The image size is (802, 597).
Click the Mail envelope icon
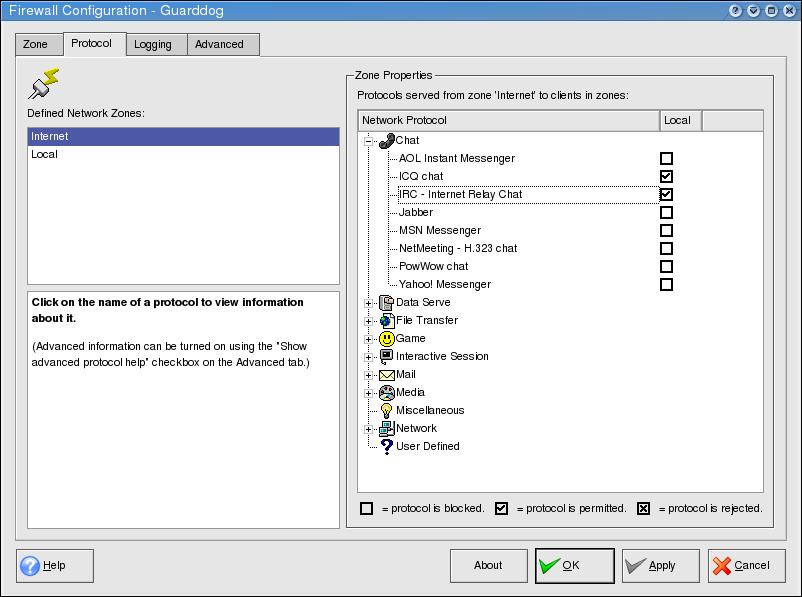(386, 375)
